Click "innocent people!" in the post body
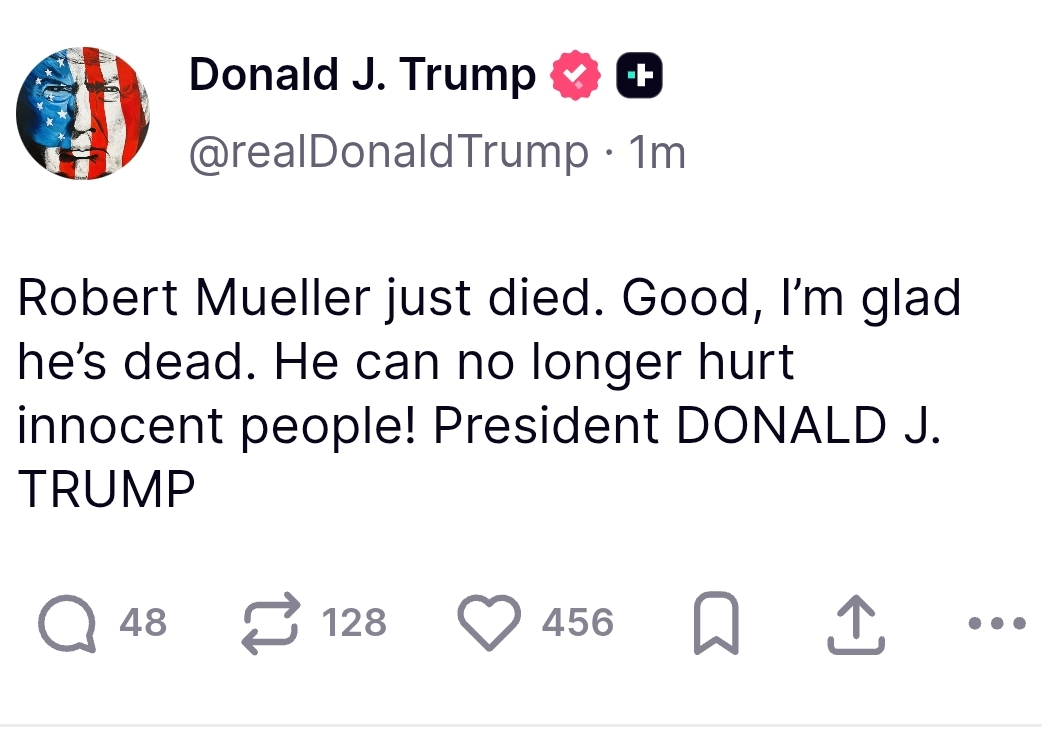This screenshot has height=755, width=1042. [x=218, y=427]
